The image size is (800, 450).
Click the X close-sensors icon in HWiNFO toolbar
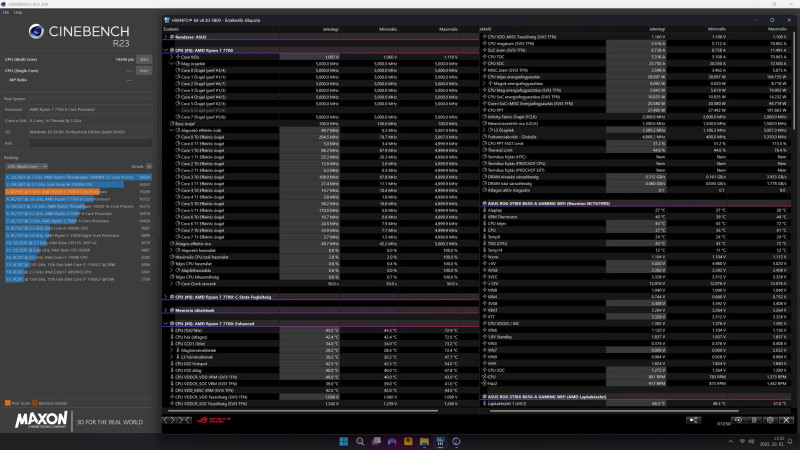pyautogui.click(x=786, y=420)
